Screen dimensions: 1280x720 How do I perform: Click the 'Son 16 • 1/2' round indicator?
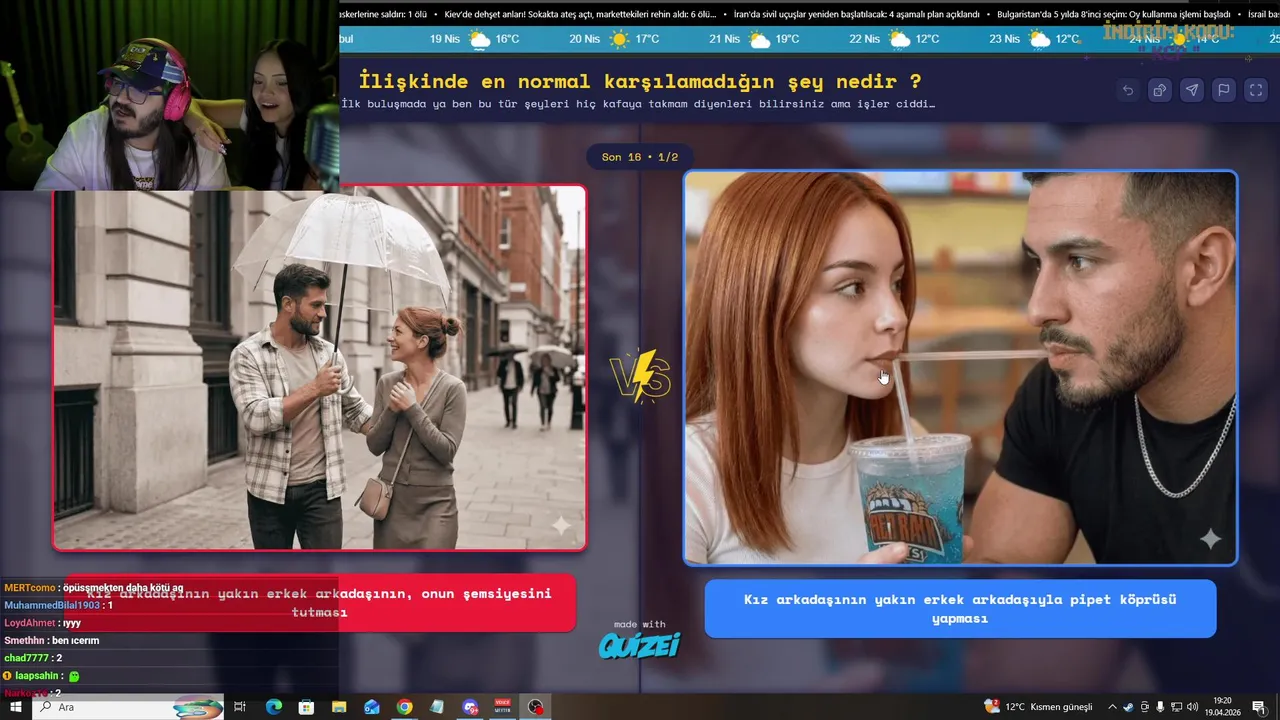pyautogui.click(x=640, y=157)
